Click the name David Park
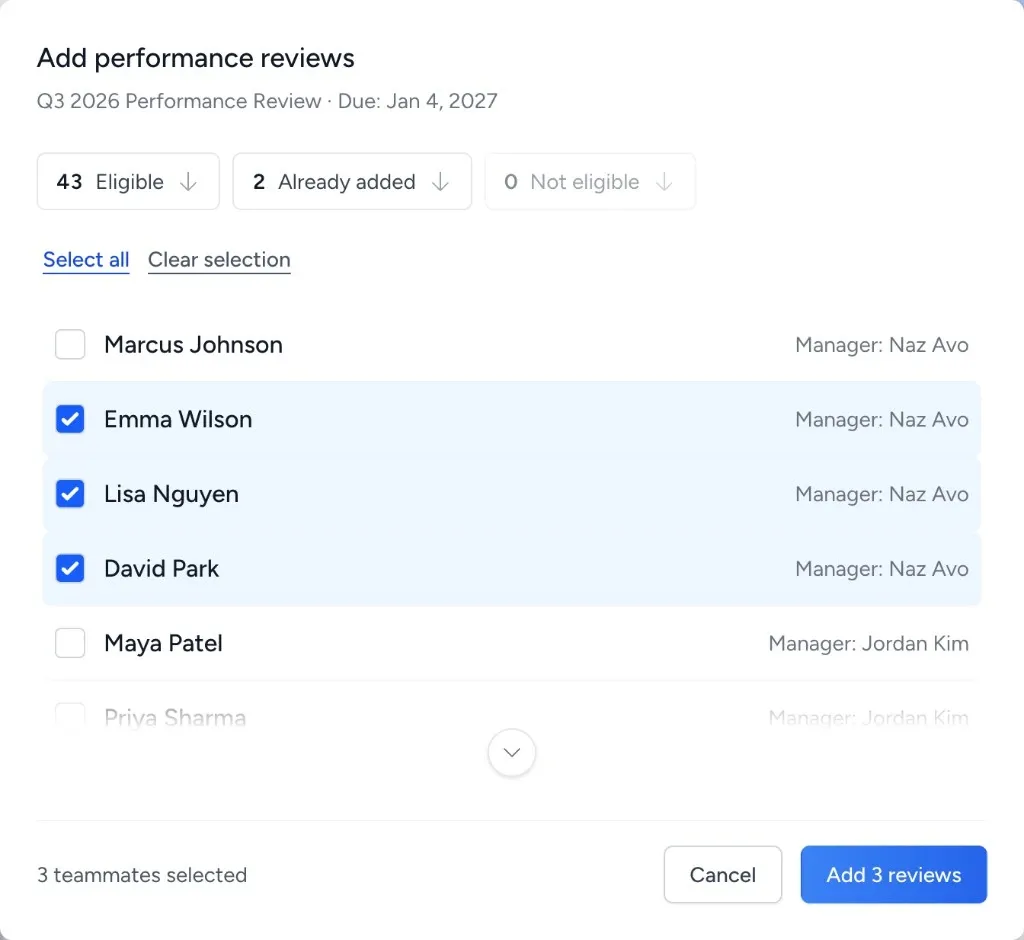 point(161,569)
